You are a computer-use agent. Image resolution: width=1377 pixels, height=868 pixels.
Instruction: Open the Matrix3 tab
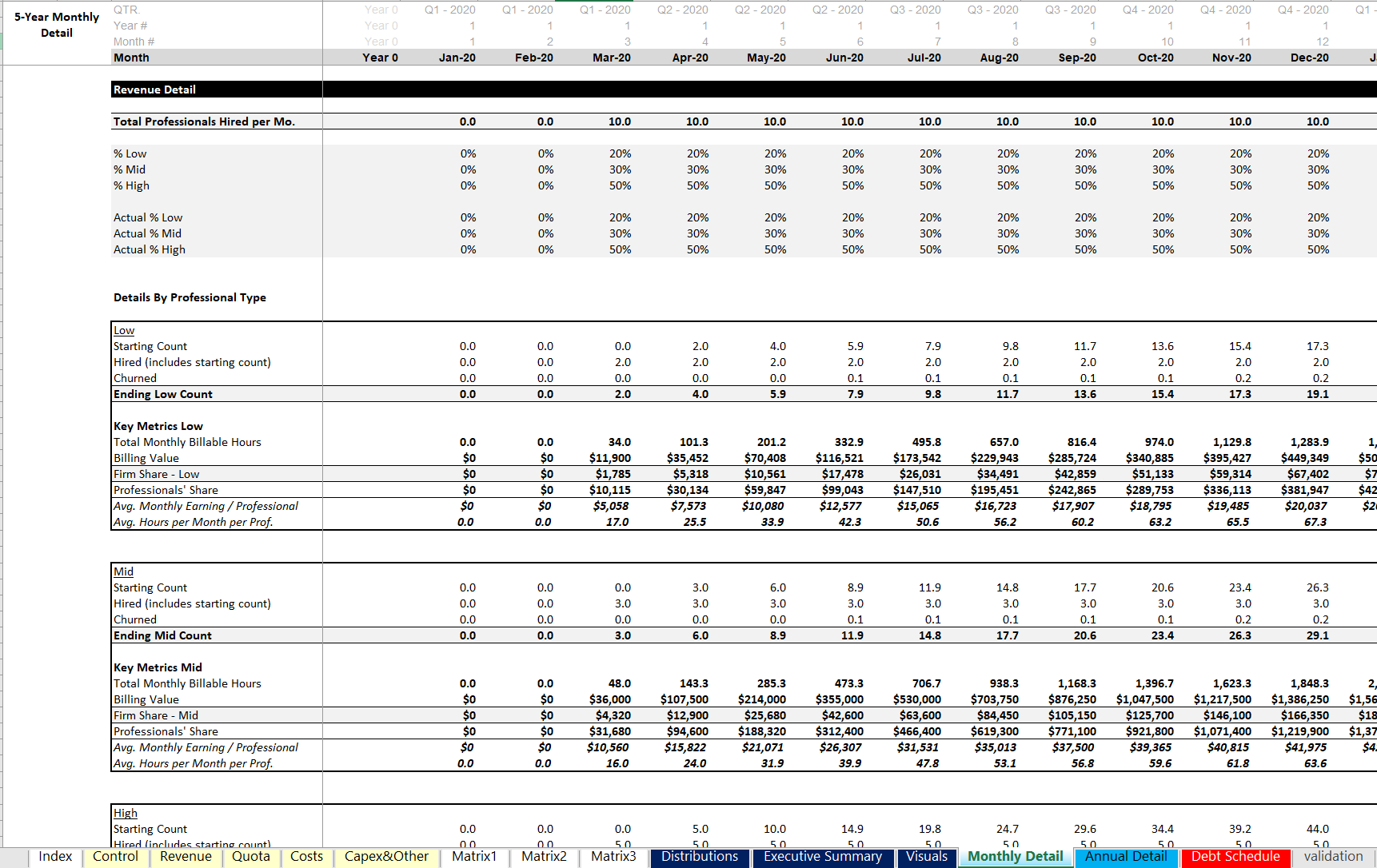pyautogui.click(x=613, y=857)
